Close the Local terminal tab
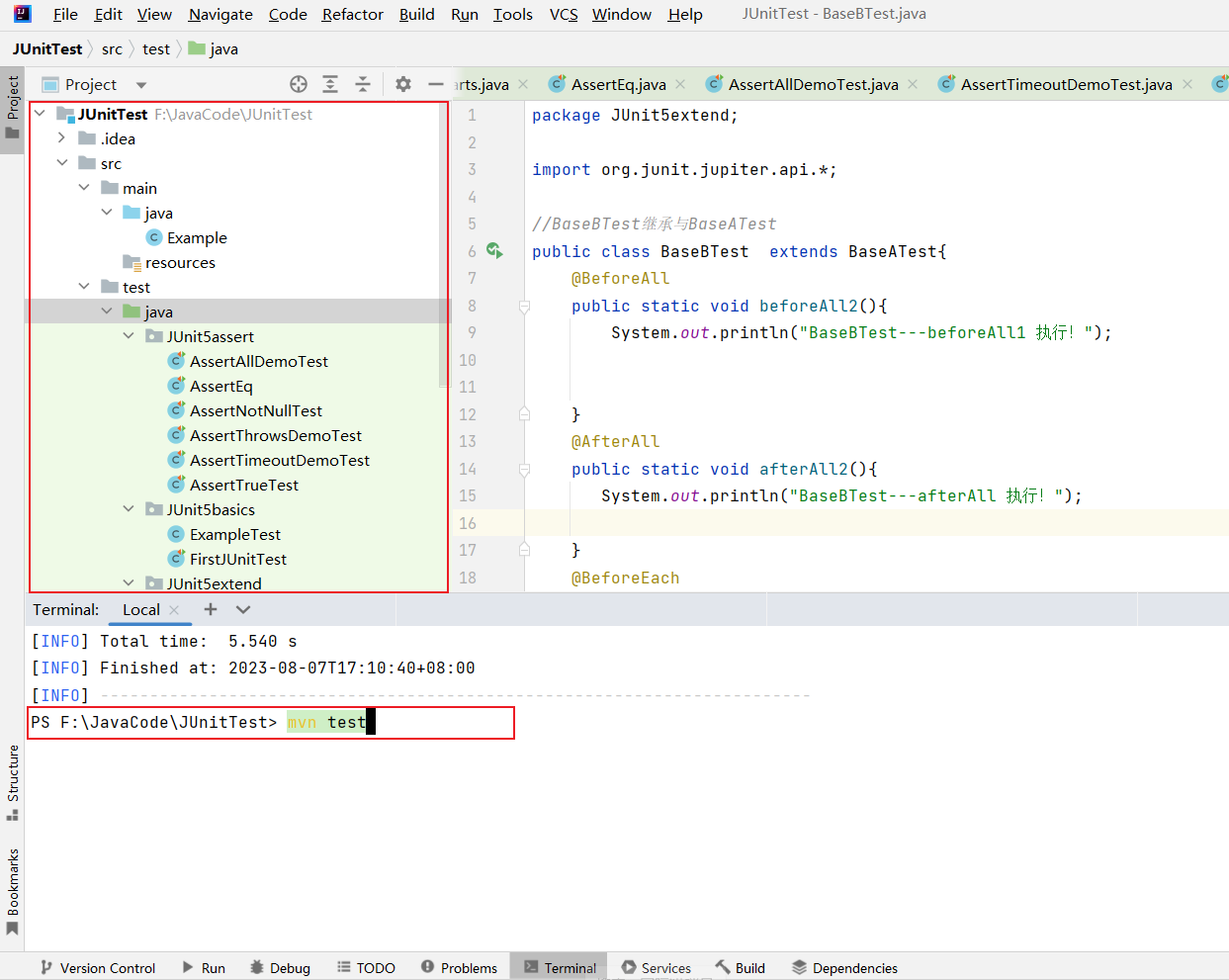The image size is (1229, 980). coord(175,610)
